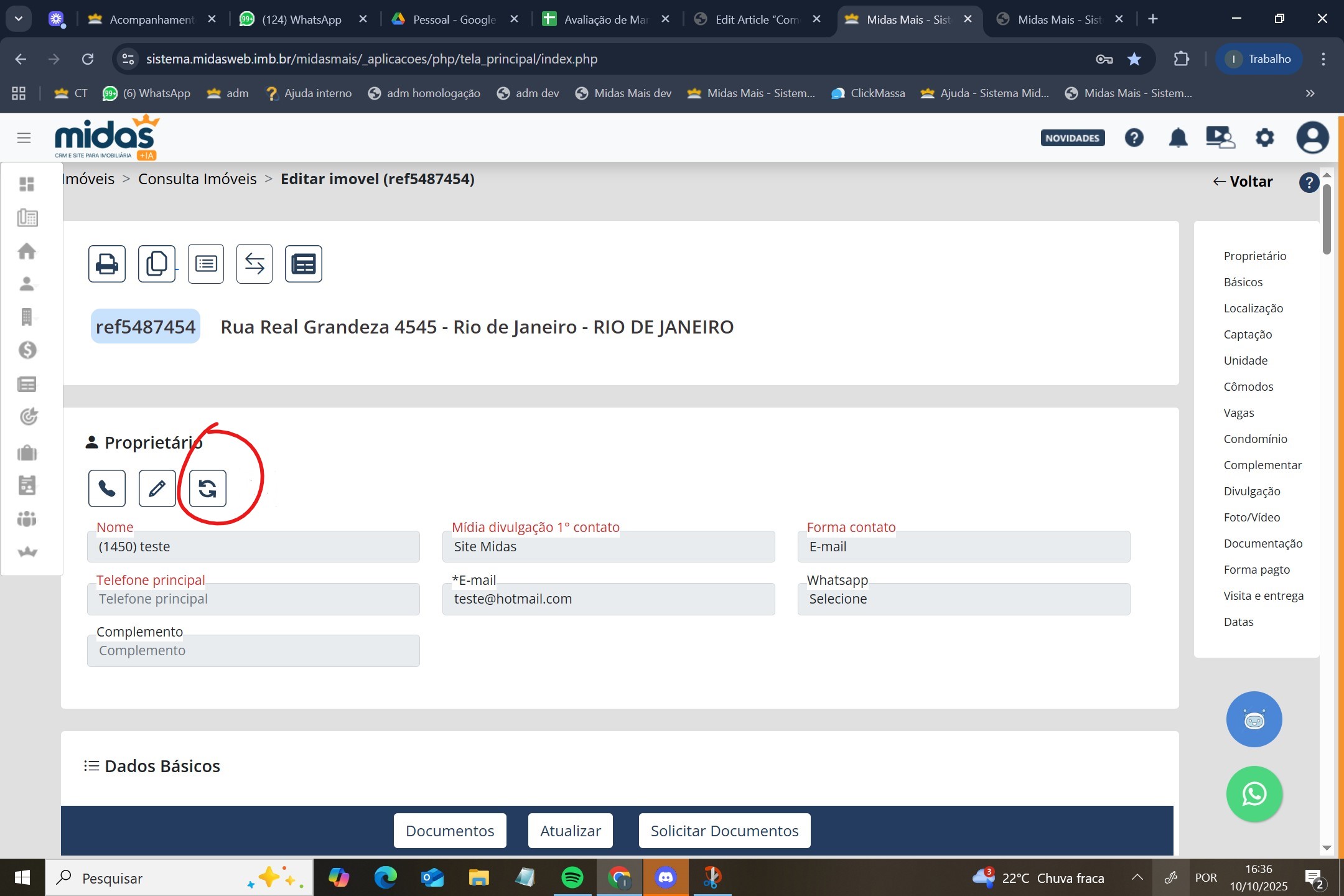Edit owner with the pencil icon

click(x=157, y=488)
